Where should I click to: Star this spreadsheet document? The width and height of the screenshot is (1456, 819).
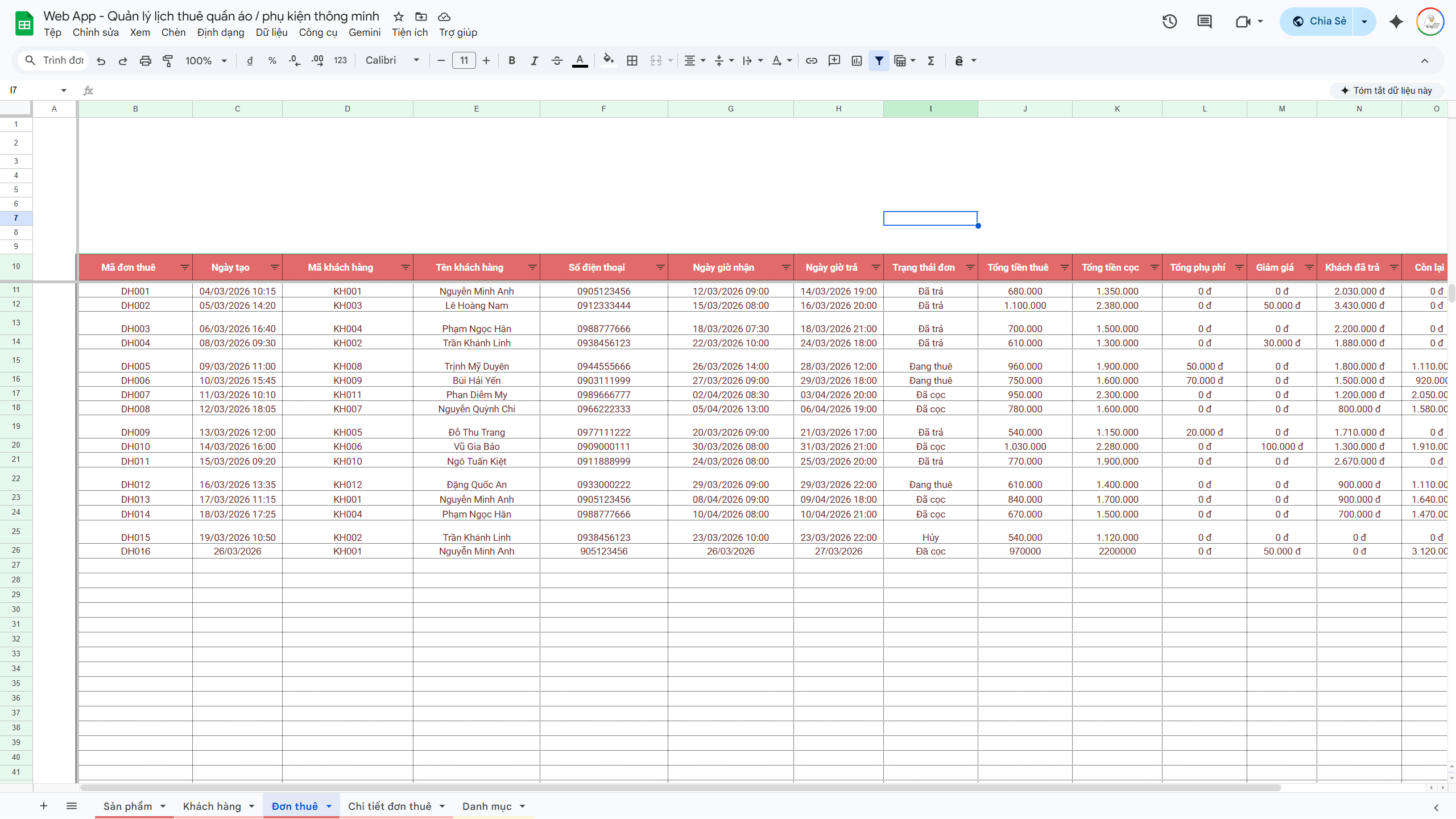[399, 16]
